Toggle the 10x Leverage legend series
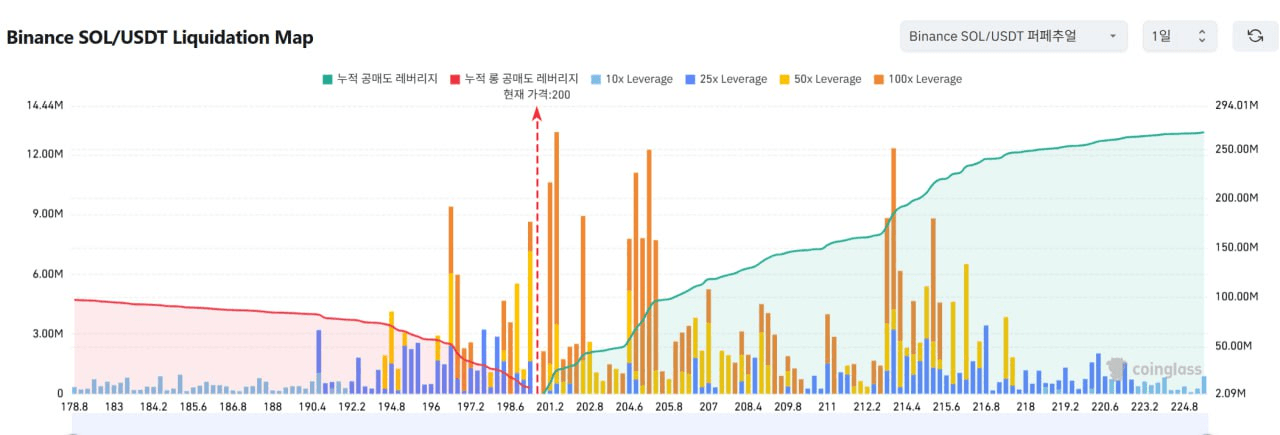Screen dimensions: 1280x435 click(631, 79)
